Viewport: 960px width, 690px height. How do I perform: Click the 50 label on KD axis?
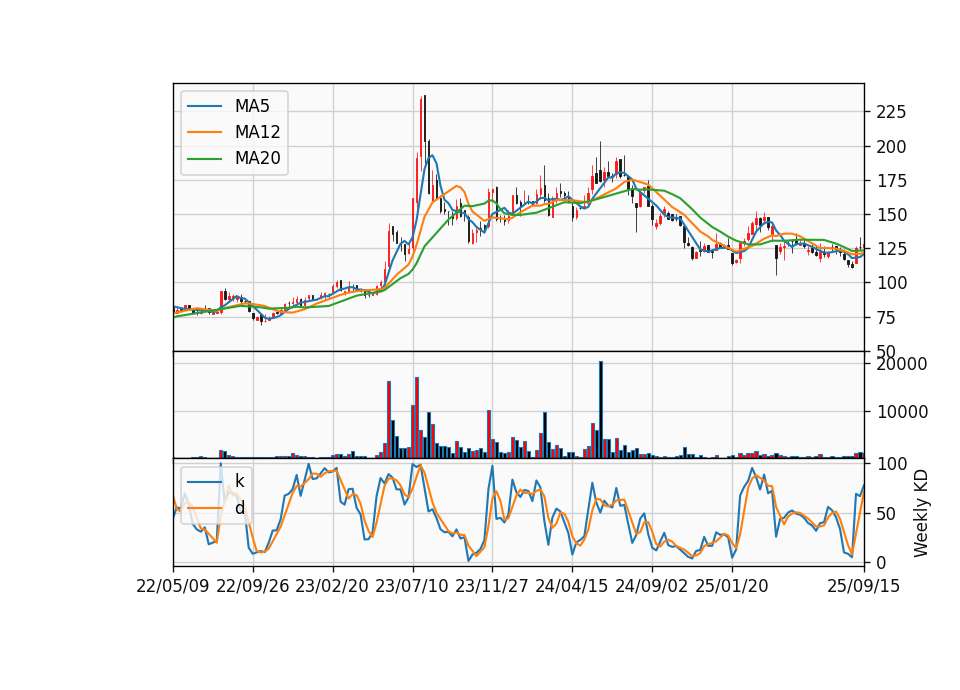tap(886, 514)
